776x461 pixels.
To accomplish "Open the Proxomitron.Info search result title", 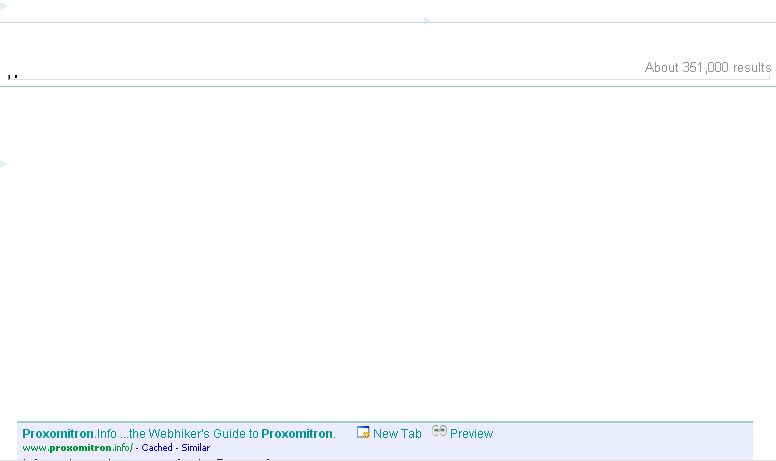I will click(178, 434).
